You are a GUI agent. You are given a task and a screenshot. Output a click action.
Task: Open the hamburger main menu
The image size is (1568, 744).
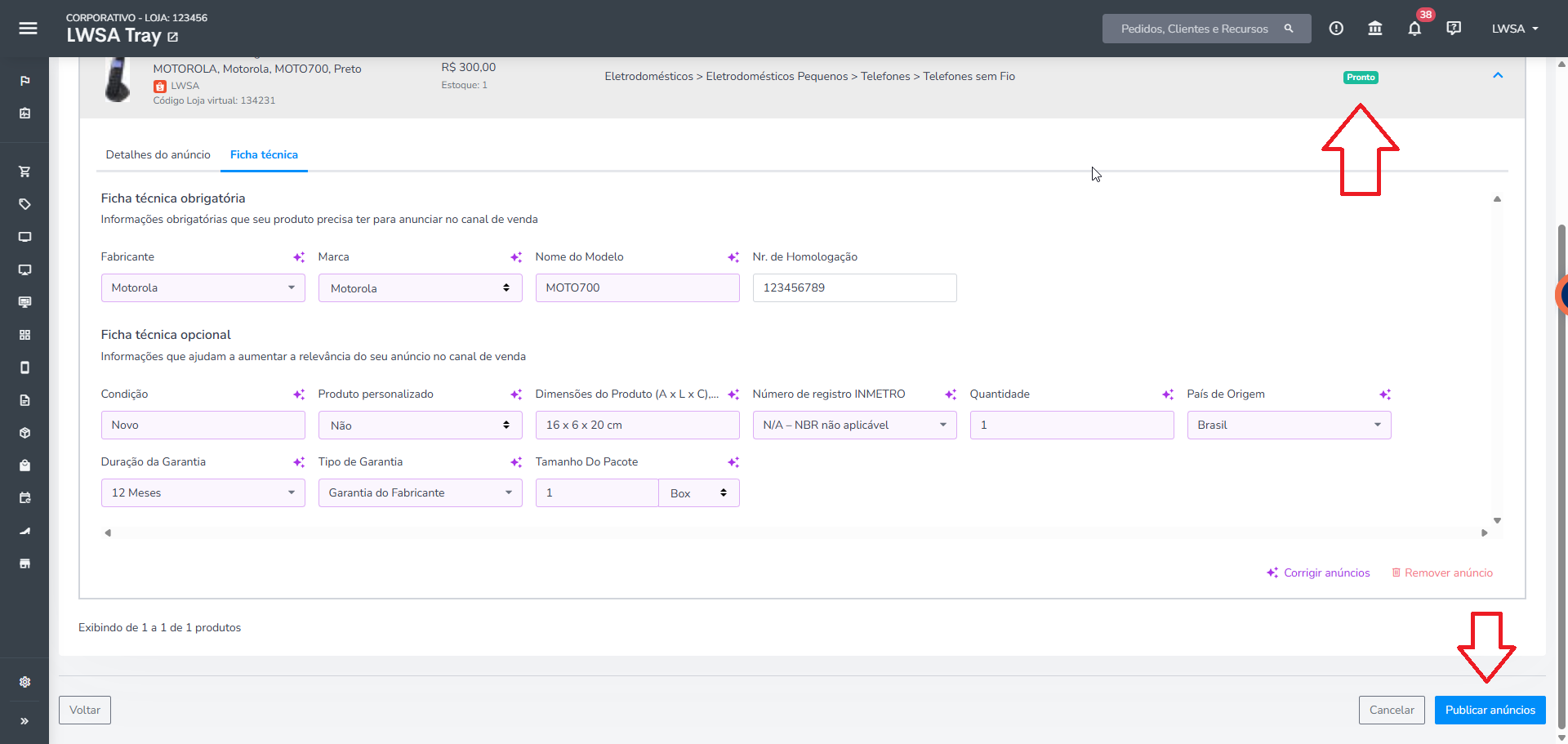click(28, 29)
